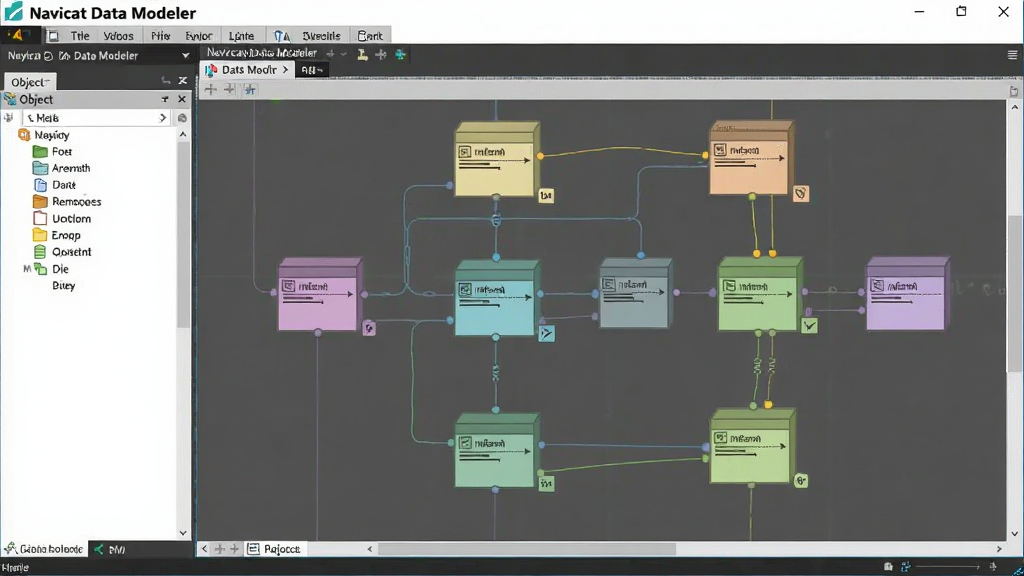Image resolution: width=1024 pixels, height=576 pixels.
Task: Click the zoom slider in the status bar
Action: coord(950,567)
